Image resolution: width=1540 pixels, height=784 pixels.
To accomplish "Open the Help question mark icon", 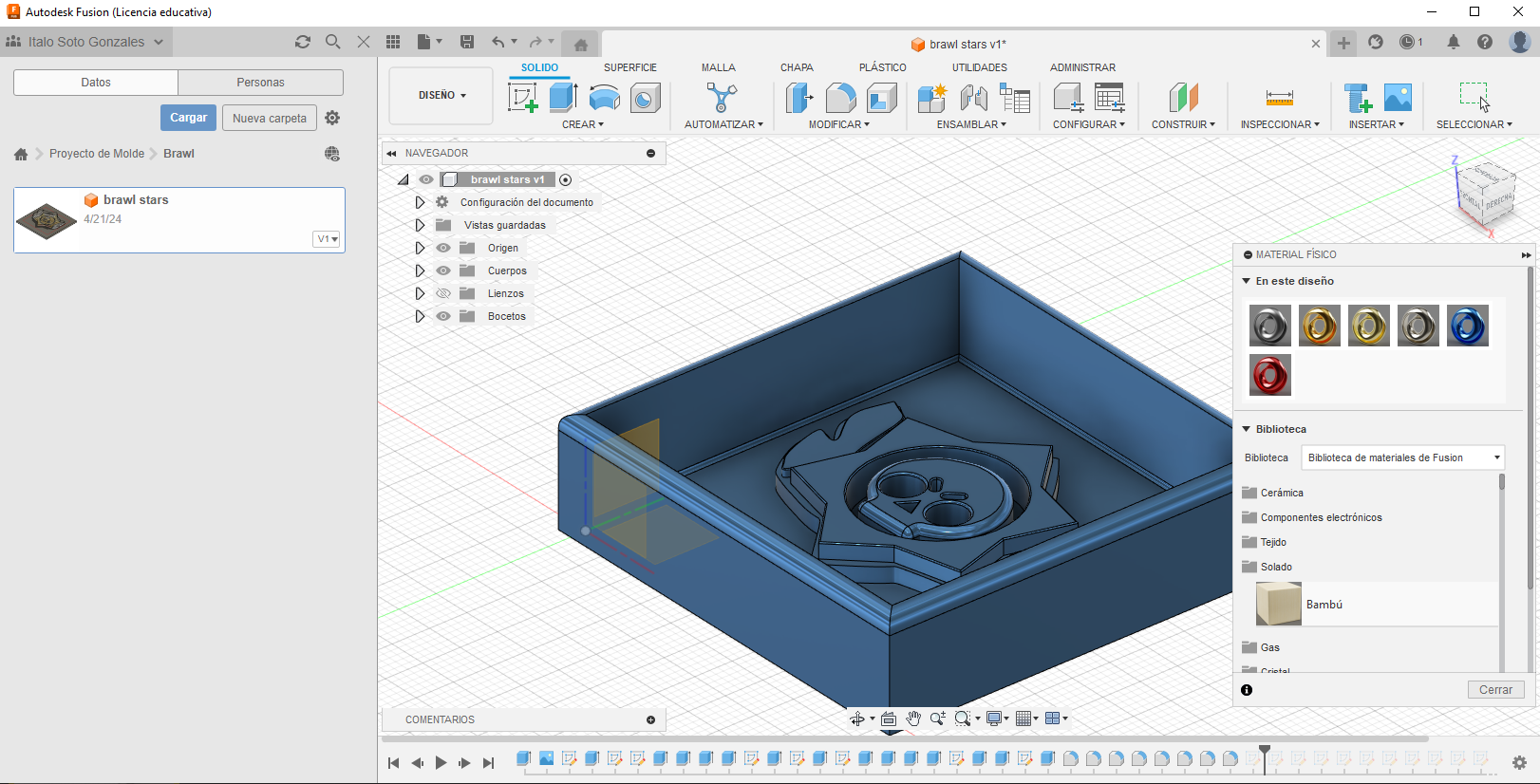I will [1485, 42].
